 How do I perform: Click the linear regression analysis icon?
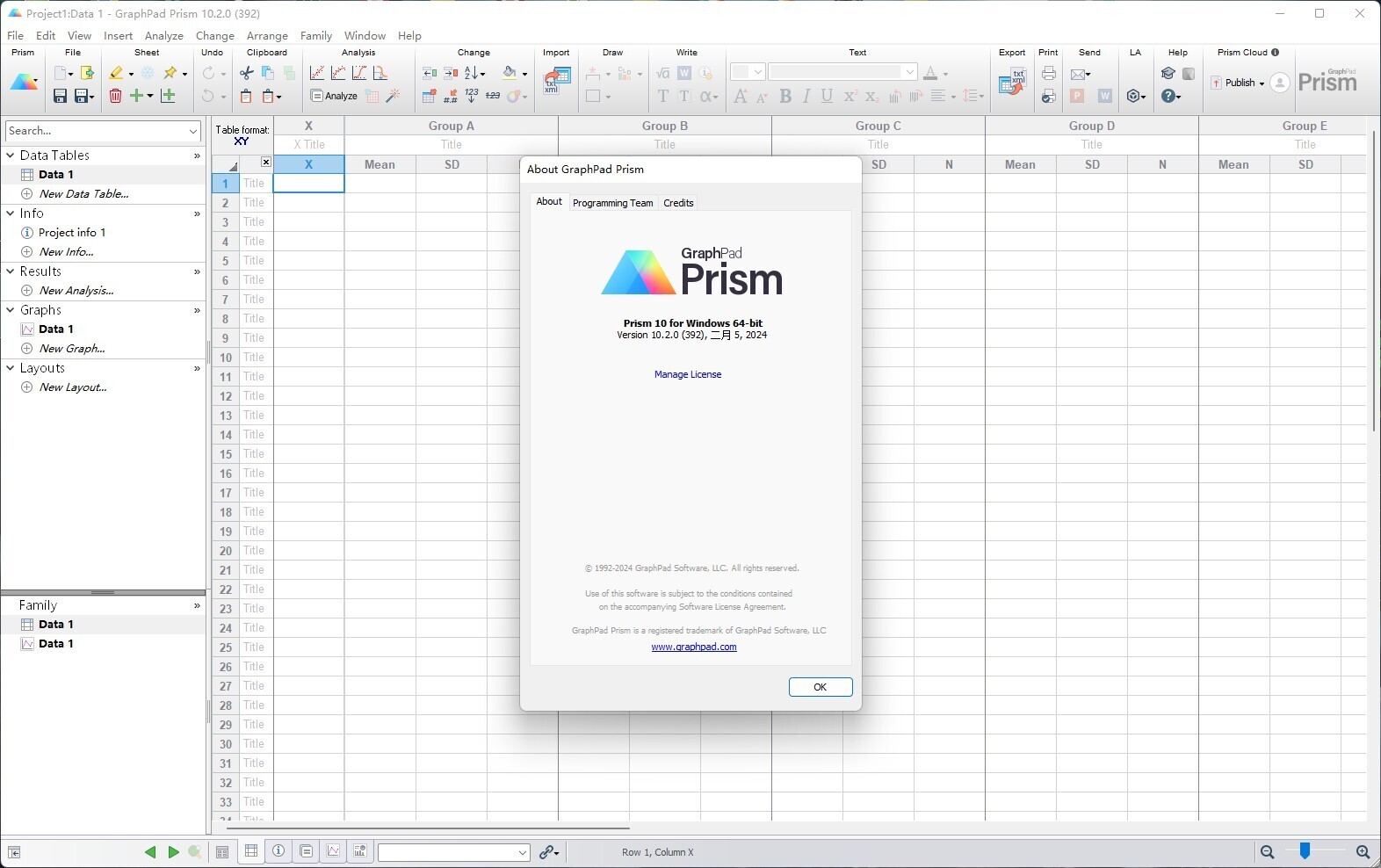[x=317, y=74]
